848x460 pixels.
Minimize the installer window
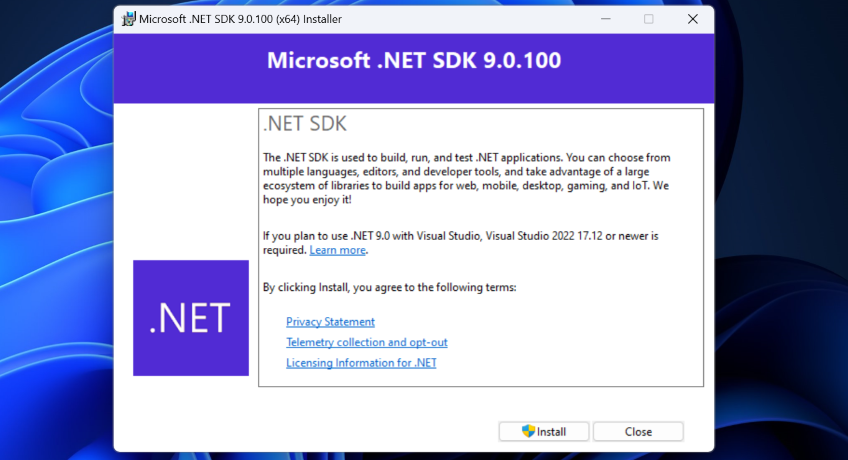tap(604, 19)
